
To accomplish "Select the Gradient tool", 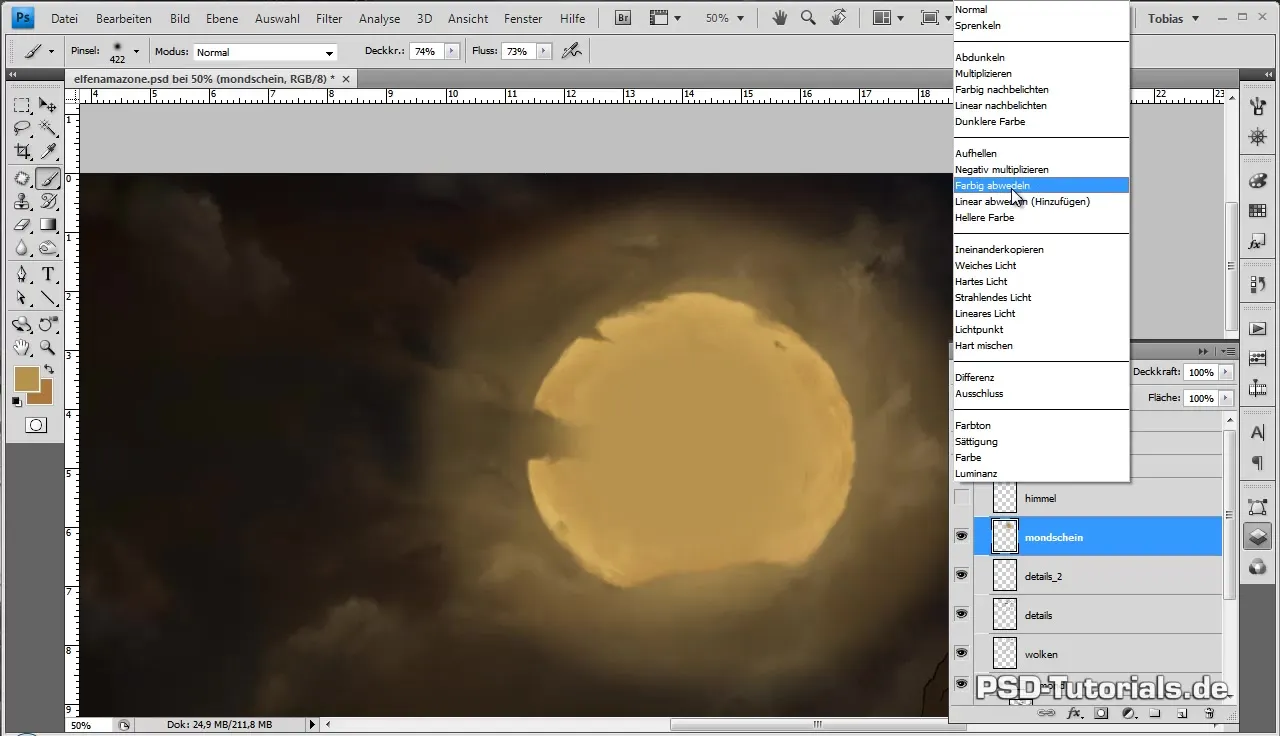I will coord(47,225).
